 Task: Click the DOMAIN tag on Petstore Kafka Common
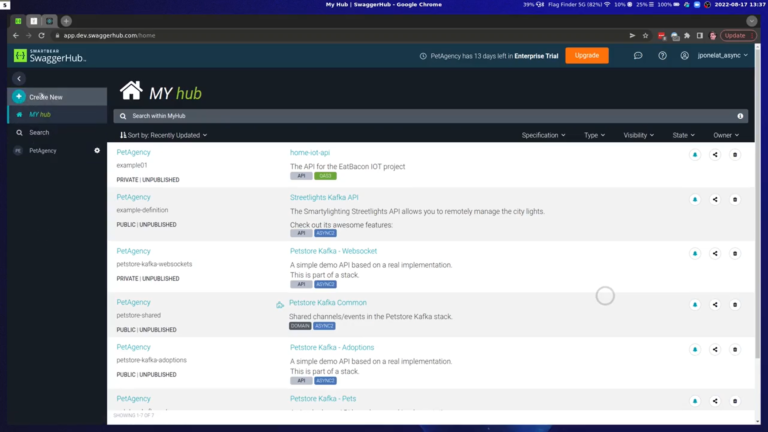pyautogui.click(x=300, y=326)
